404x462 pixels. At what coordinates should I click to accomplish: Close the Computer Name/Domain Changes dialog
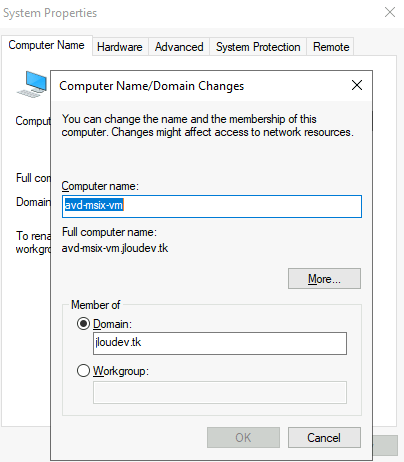tap(357, 85)
